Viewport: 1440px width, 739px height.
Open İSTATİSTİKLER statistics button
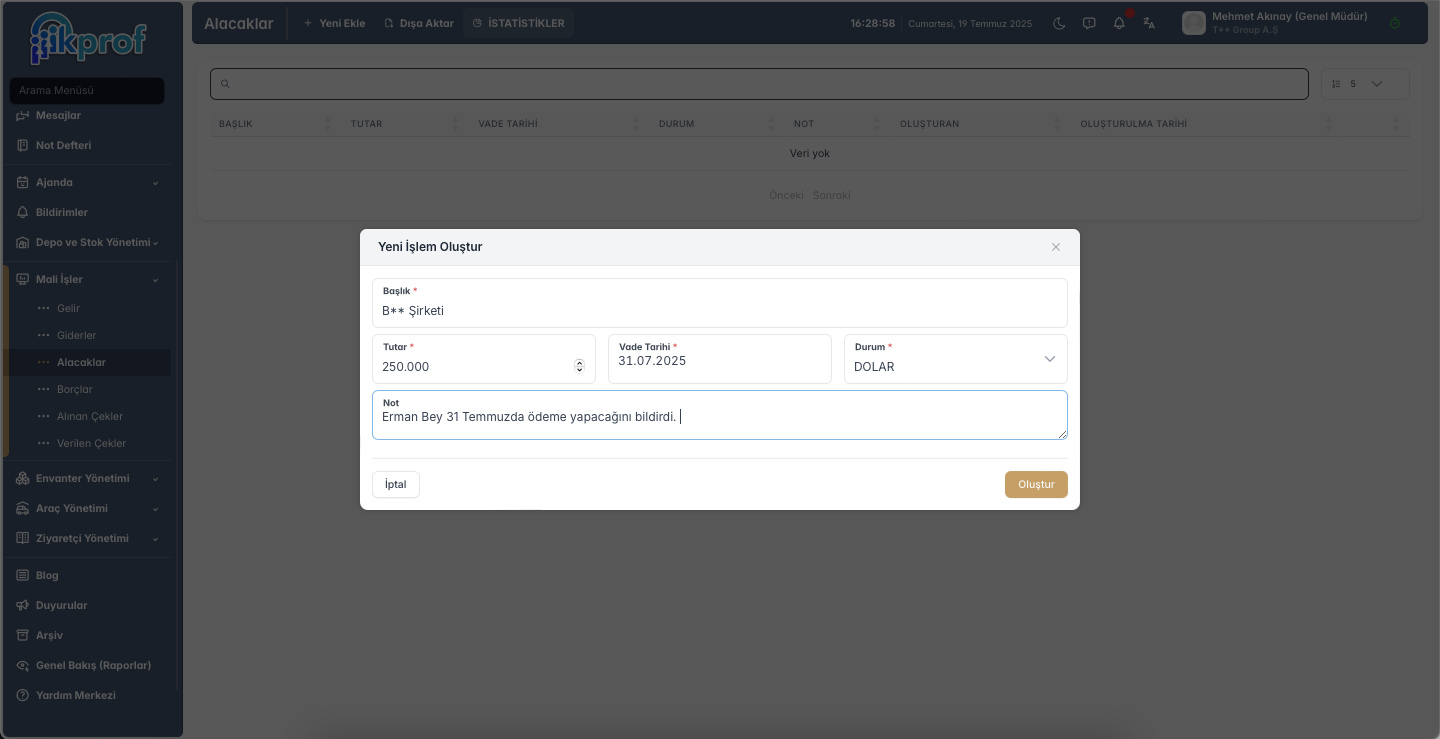click(518, 23)
